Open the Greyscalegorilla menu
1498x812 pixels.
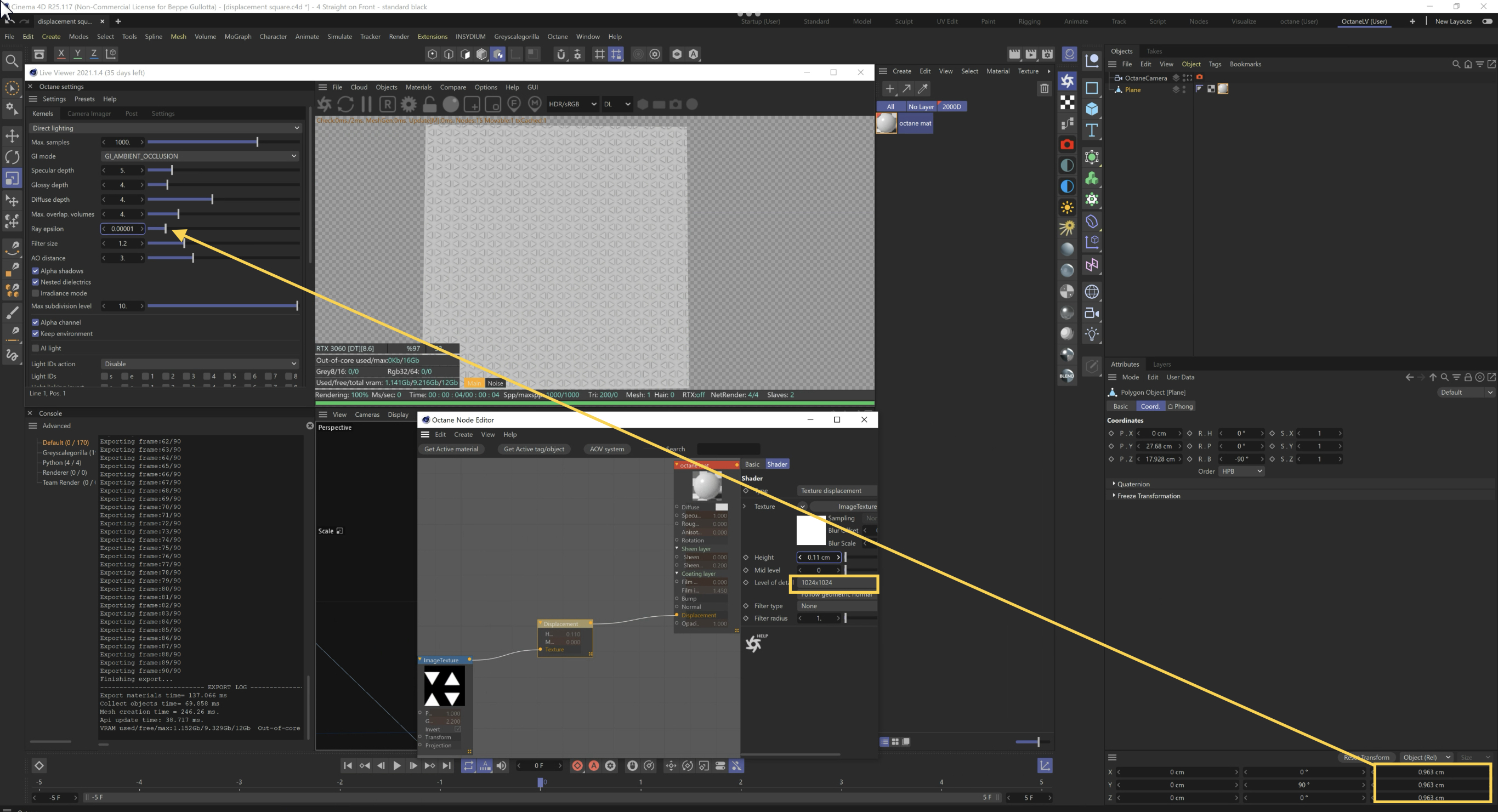pyautogui.click(x=516, y=36)
